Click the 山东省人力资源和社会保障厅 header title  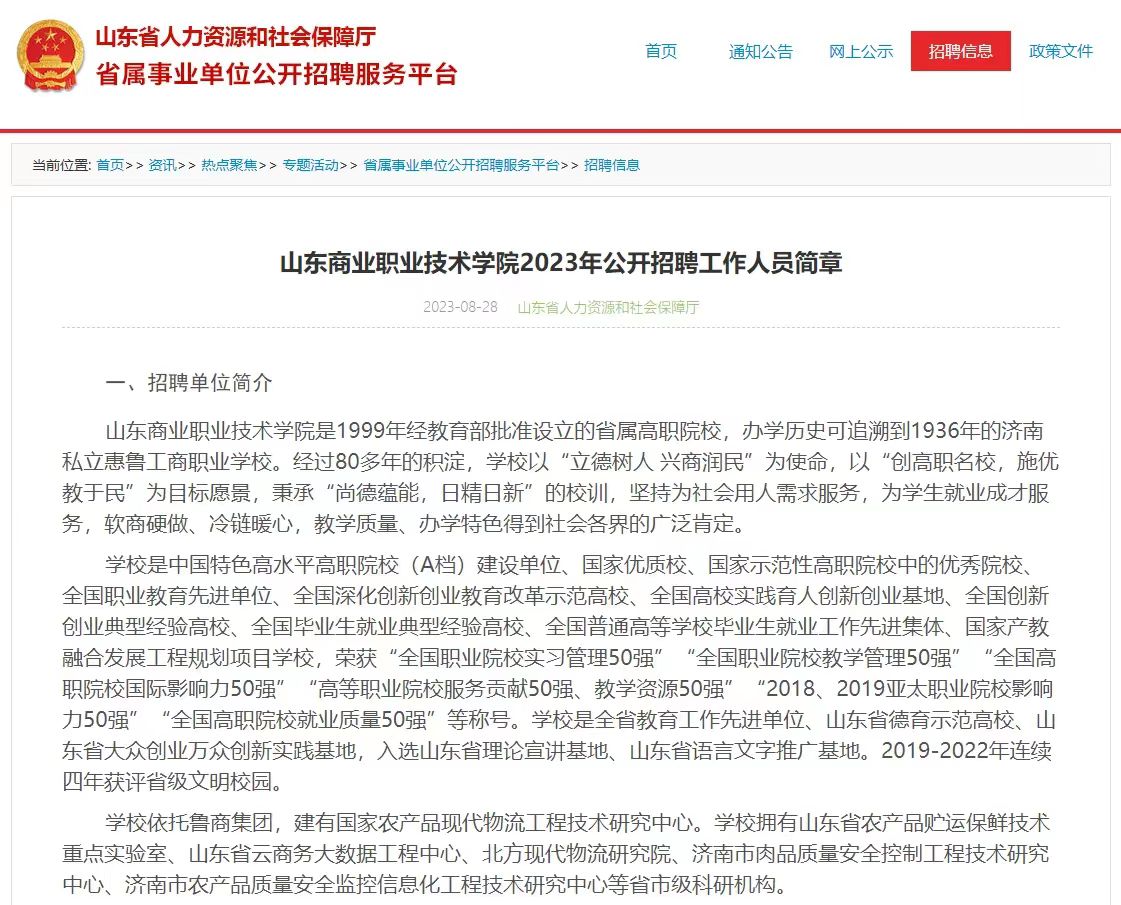click(235, 37)
